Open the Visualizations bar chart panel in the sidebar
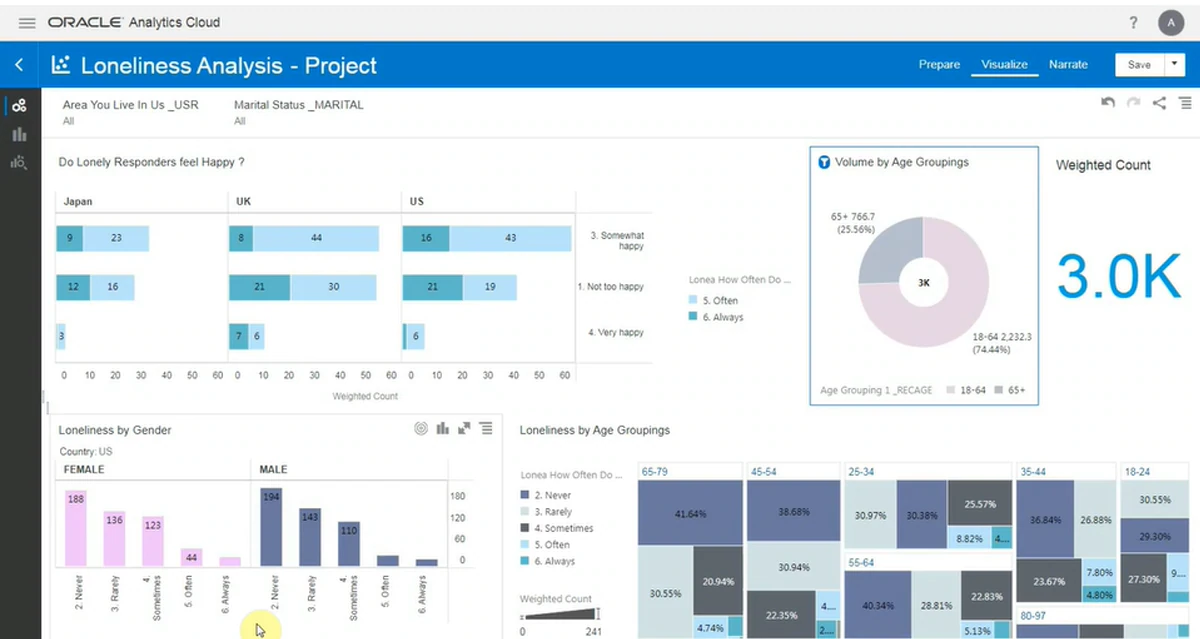The height and width of the screenshot is (639, 1200). click(x=19, y=134)
